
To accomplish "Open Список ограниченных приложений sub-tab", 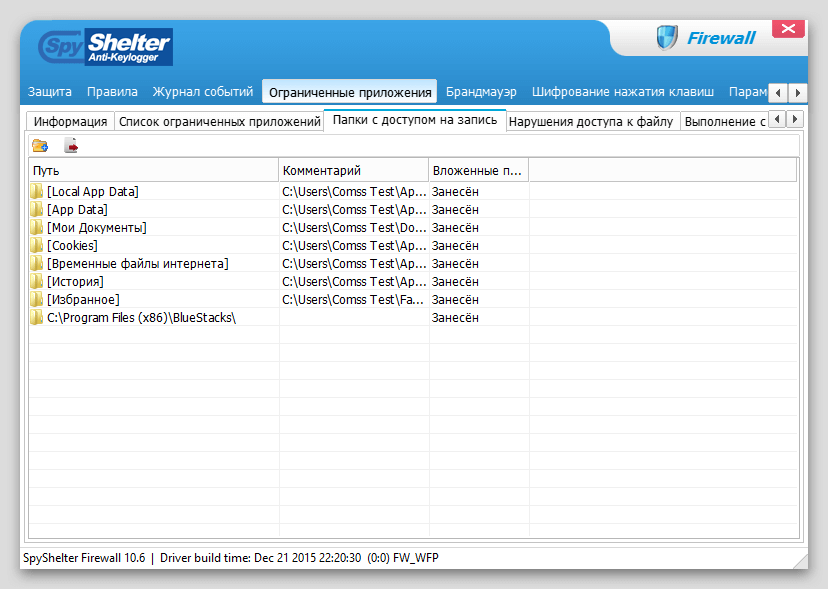I will [x=220, y=121].
